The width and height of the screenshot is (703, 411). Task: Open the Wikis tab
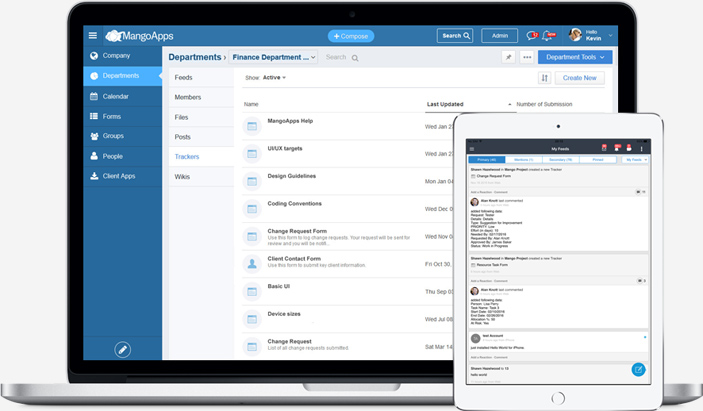(201, 177)
